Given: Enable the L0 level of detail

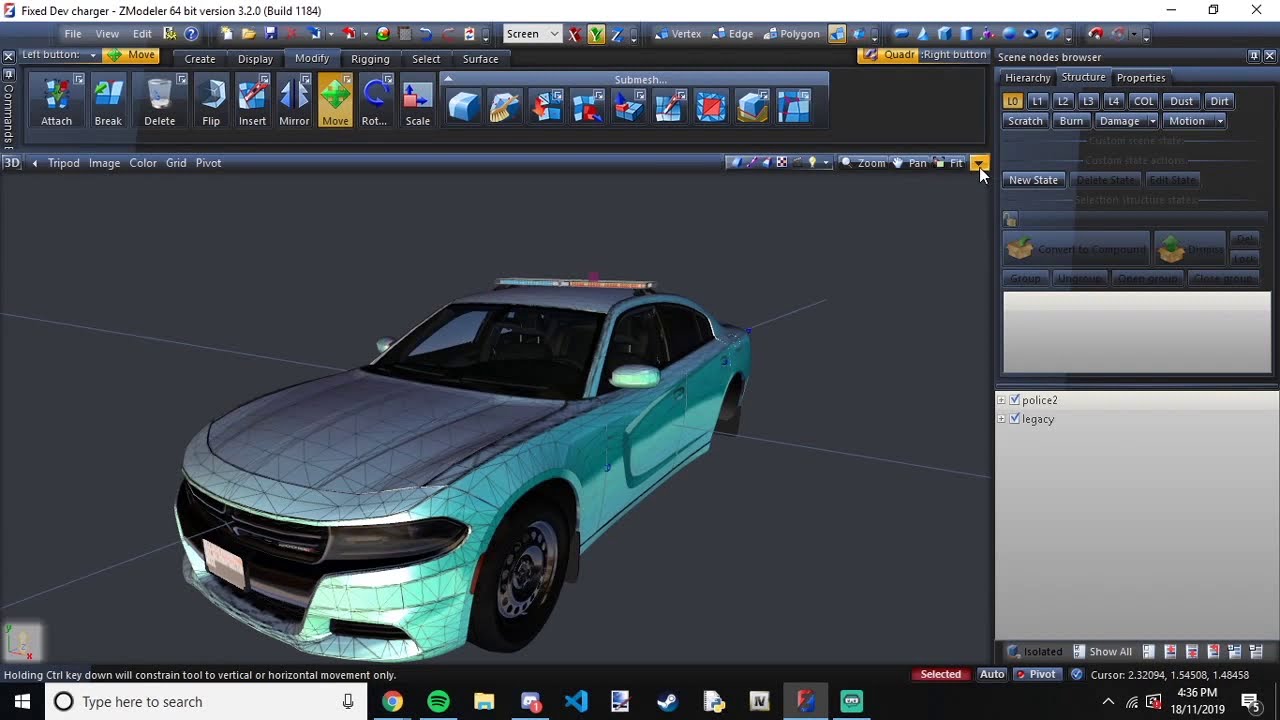Looking at the screenshot, I should (x=1012, y=101).
